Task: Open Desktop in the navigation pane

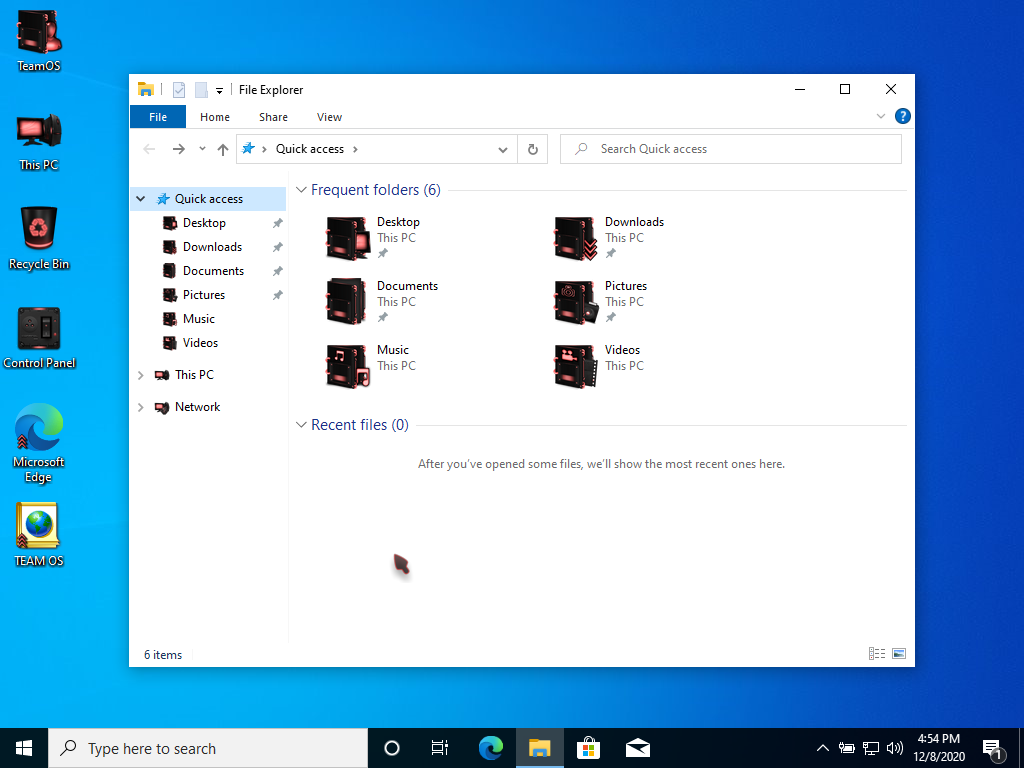Action: (204, 223)
